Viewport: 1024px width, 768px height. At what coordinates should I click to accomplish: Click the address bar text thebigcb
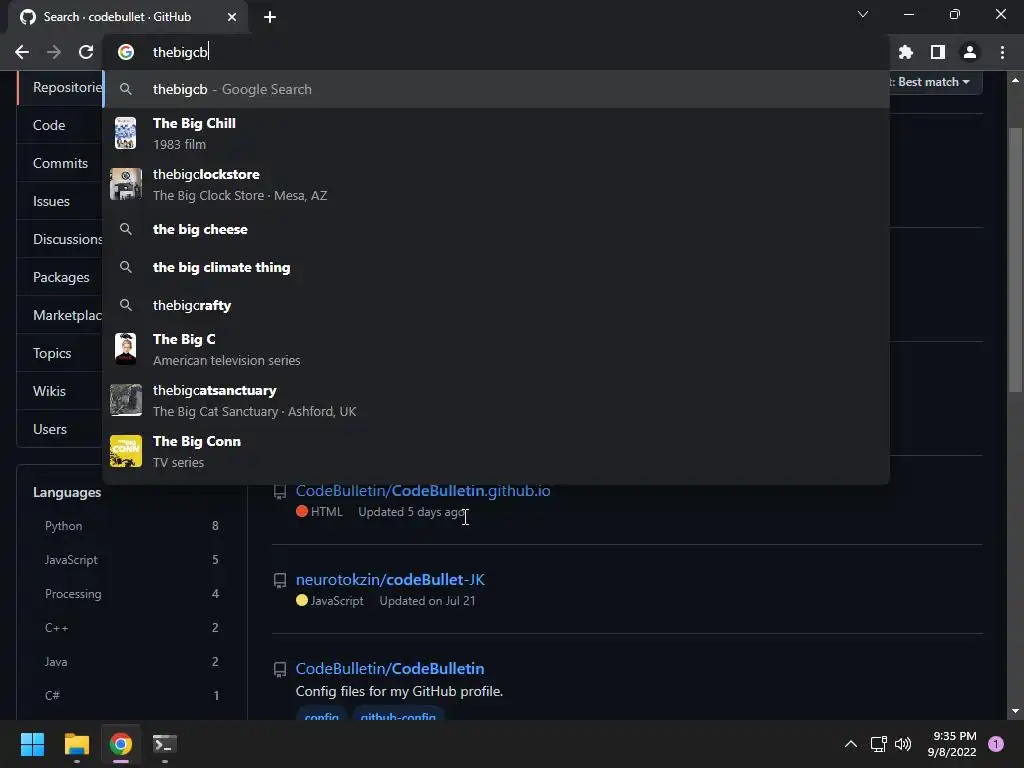180,52
